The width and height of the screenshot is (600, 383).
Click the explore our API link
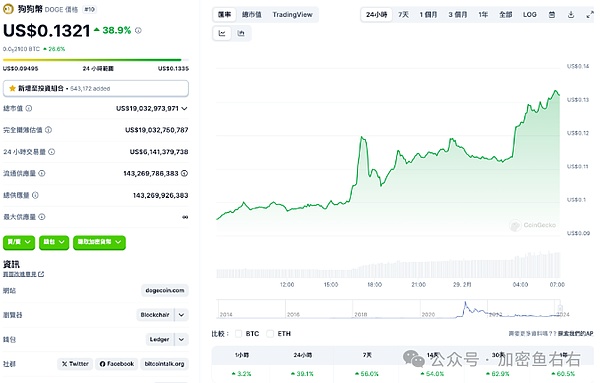point(576,334)
